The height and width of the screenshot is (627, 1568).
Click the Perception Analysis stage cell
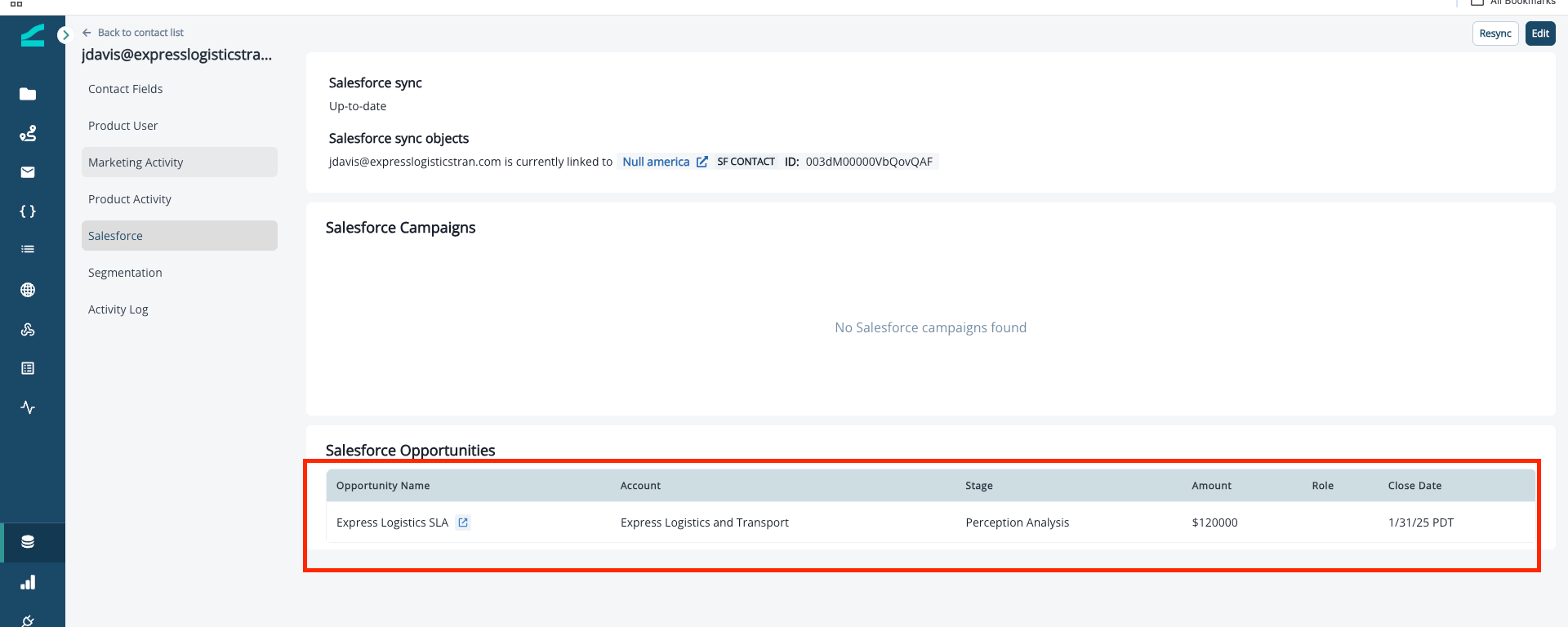coord(1017,522)
